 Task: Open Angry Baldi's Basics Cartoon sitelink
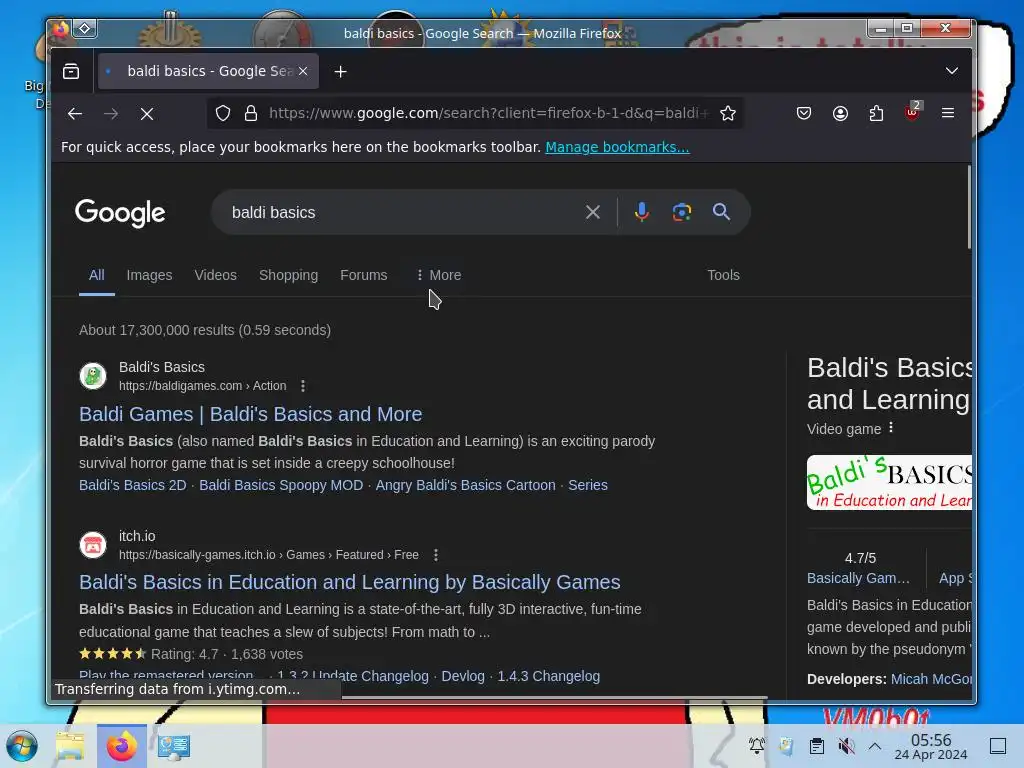click(x=466, y=485)
